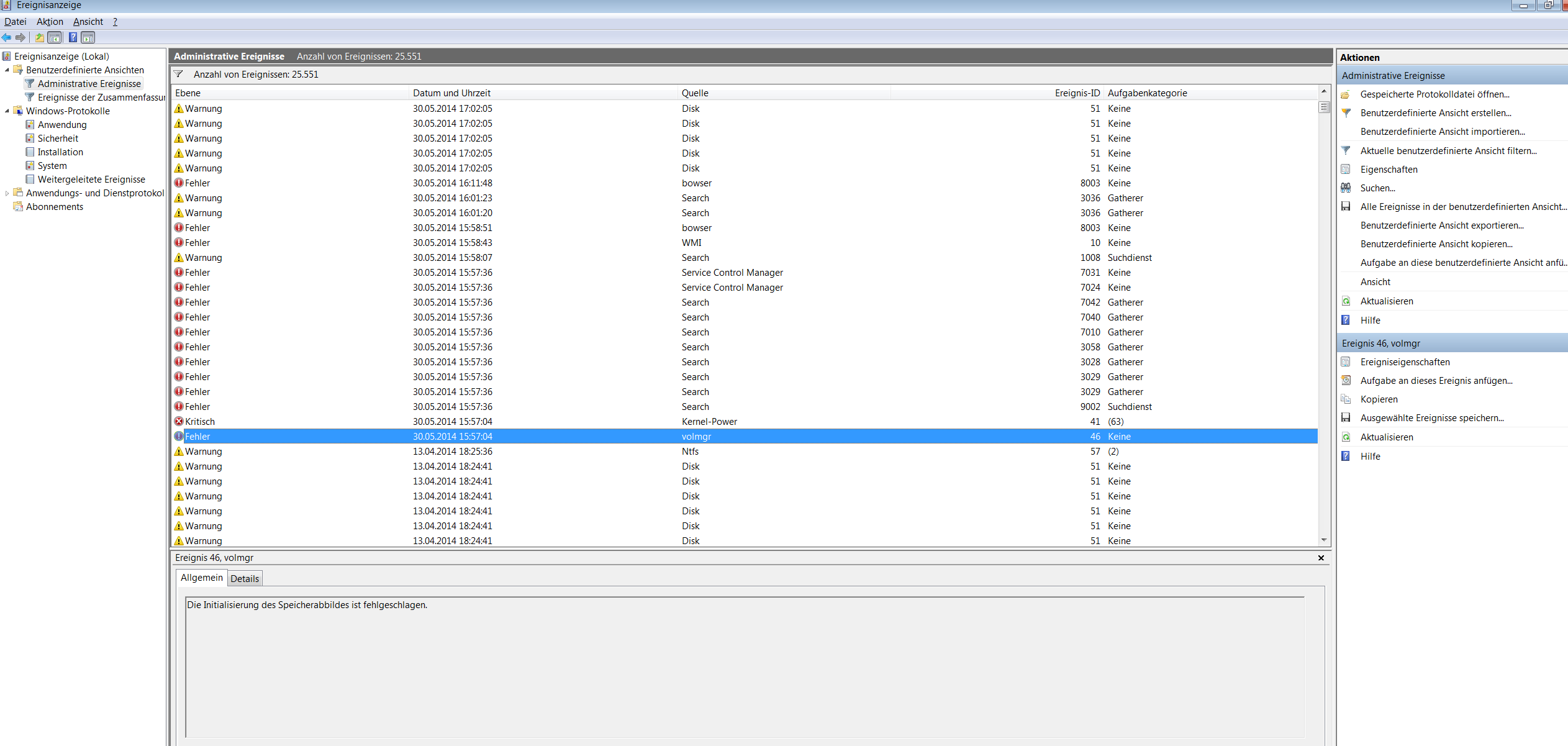Click the folder Up one level icon
Image resolution: width=1568 pixels, height=746 pixels.
coord(40,38)
